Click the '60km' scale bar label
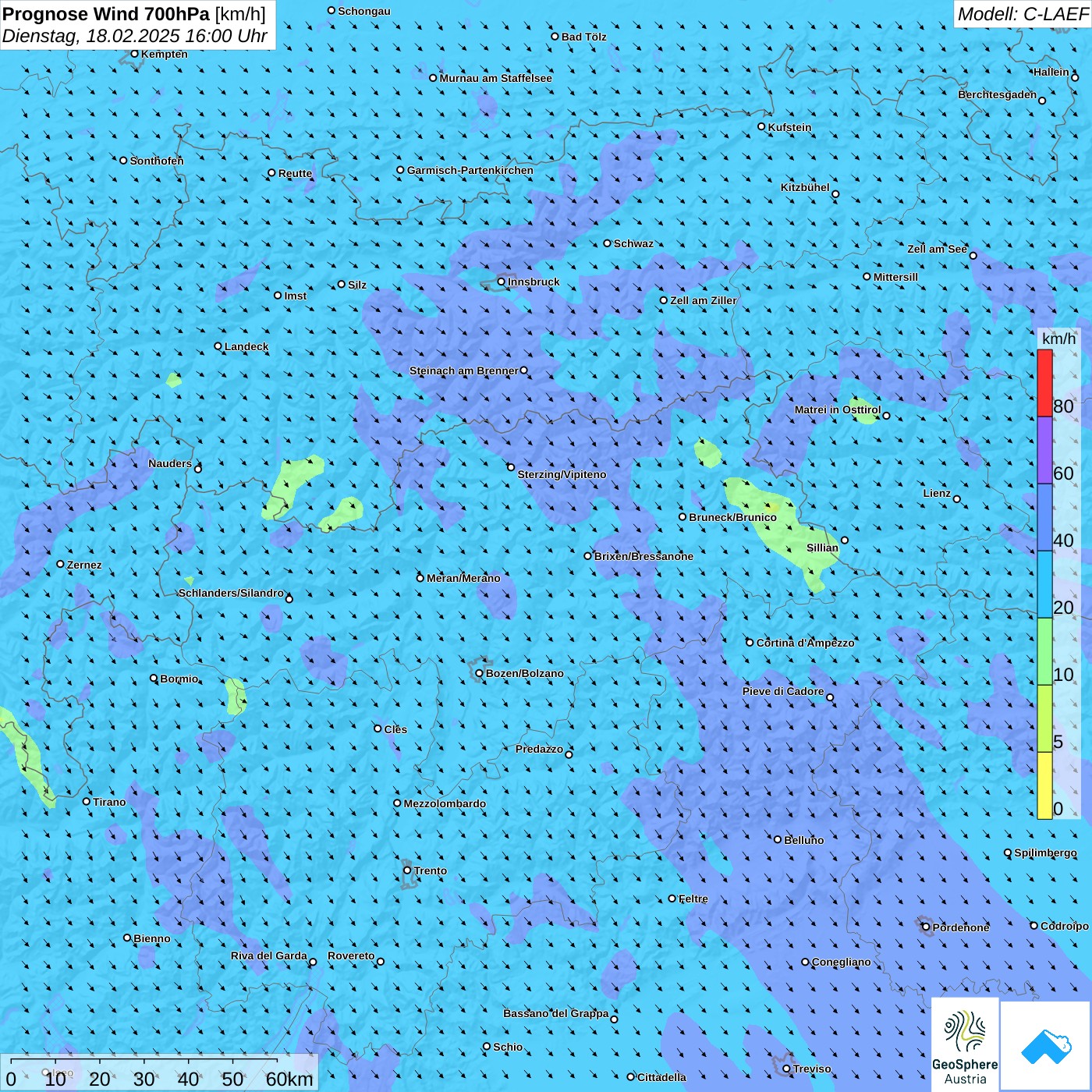 pos(289,1080)
